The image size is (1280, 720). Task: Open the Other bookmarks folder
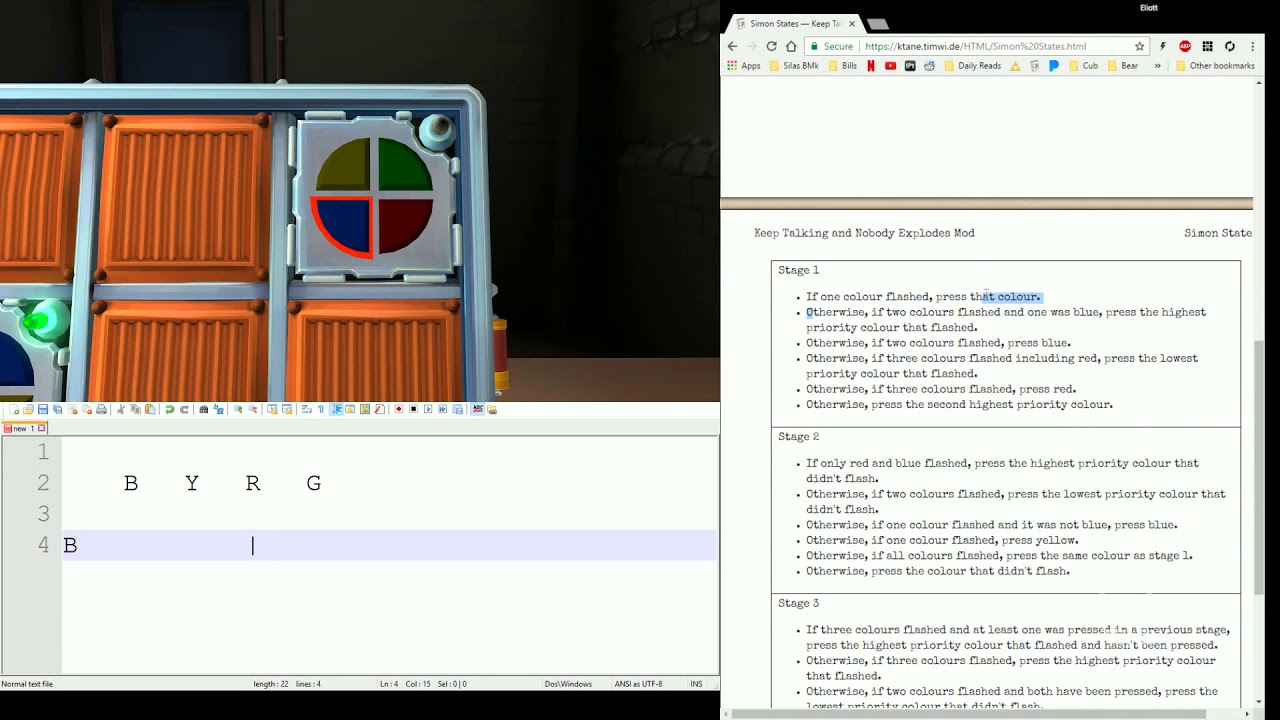click(1215, 66)
